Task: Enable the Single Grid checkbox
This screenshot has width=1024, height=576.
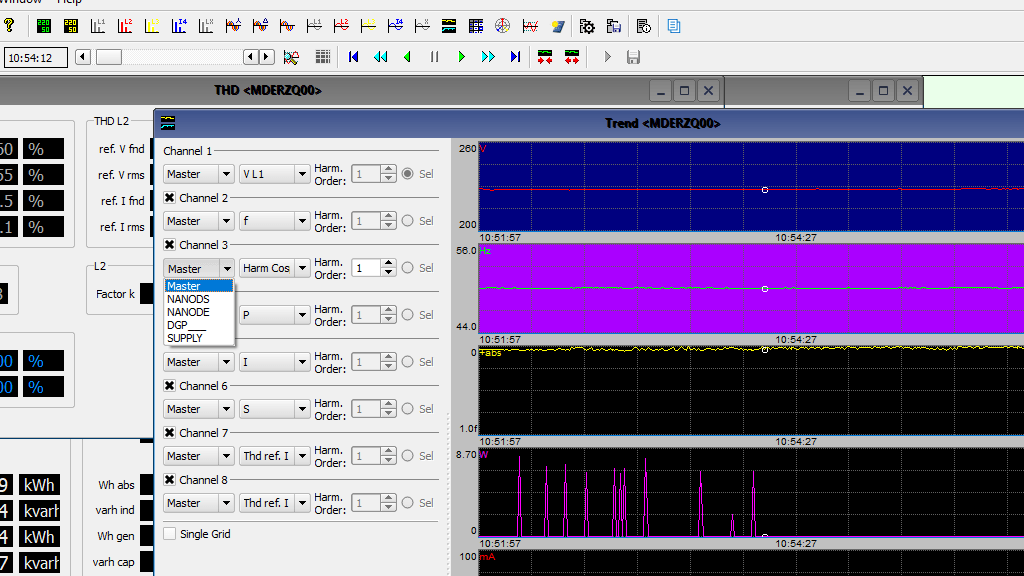Action: coord(170,534)
